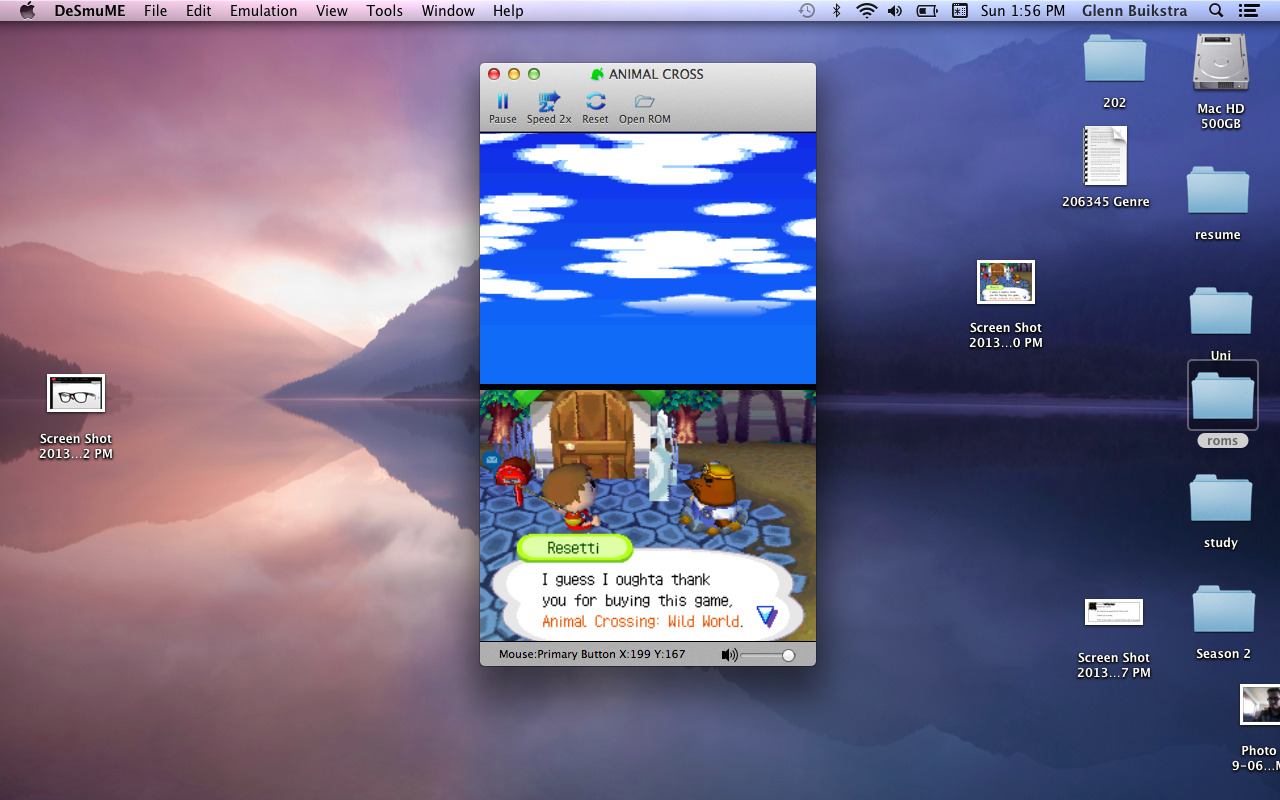This screenshot has width=1280, height=800.
Task: Adjust the volume slider knob
Action: 788,655
